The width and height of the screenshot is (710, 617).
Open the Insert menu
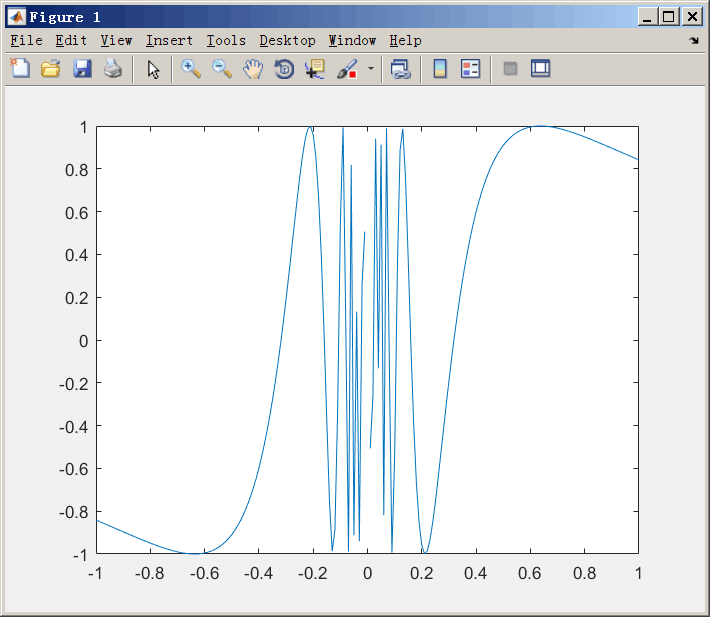(x=169, y=41)
